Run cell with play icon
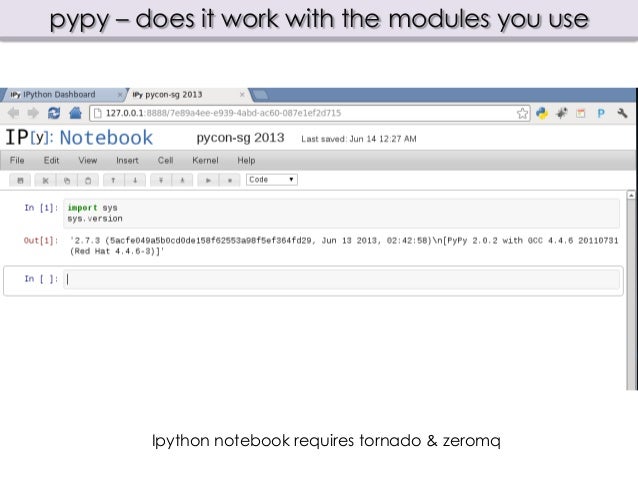Image resolution: width=638 pixels, height=479 pixels. 208,180
